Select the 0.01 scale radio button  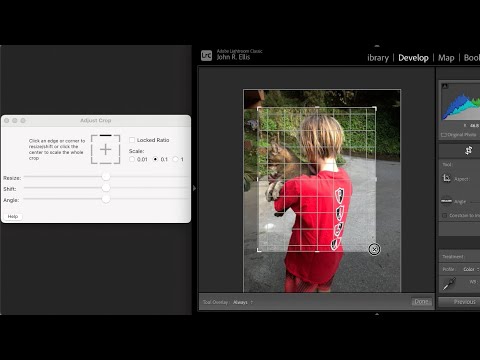(x=132, y=159)
